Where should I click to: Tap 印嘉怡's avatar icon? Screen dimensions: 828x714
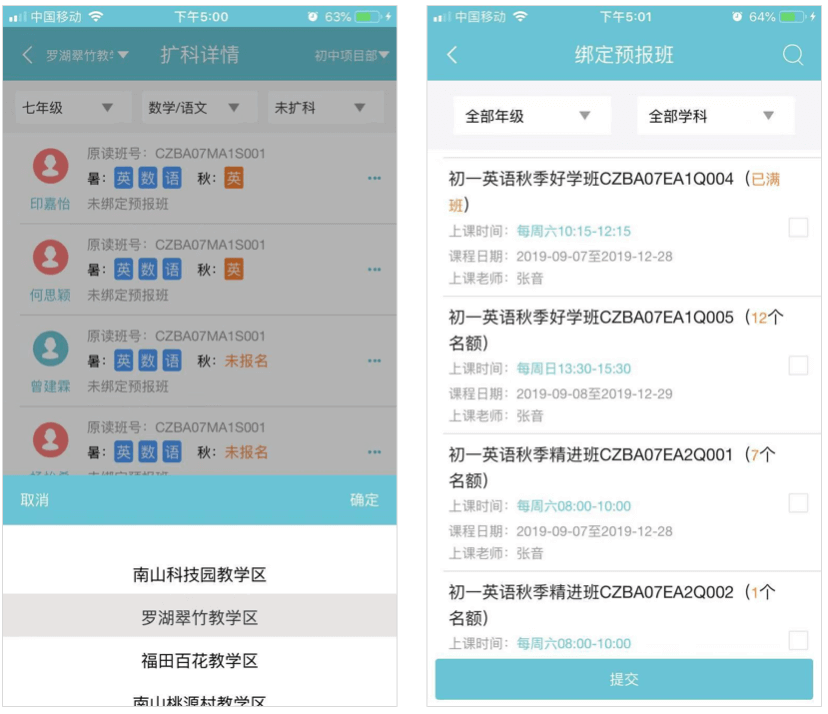pyautogui.click(x=50, y=167)
